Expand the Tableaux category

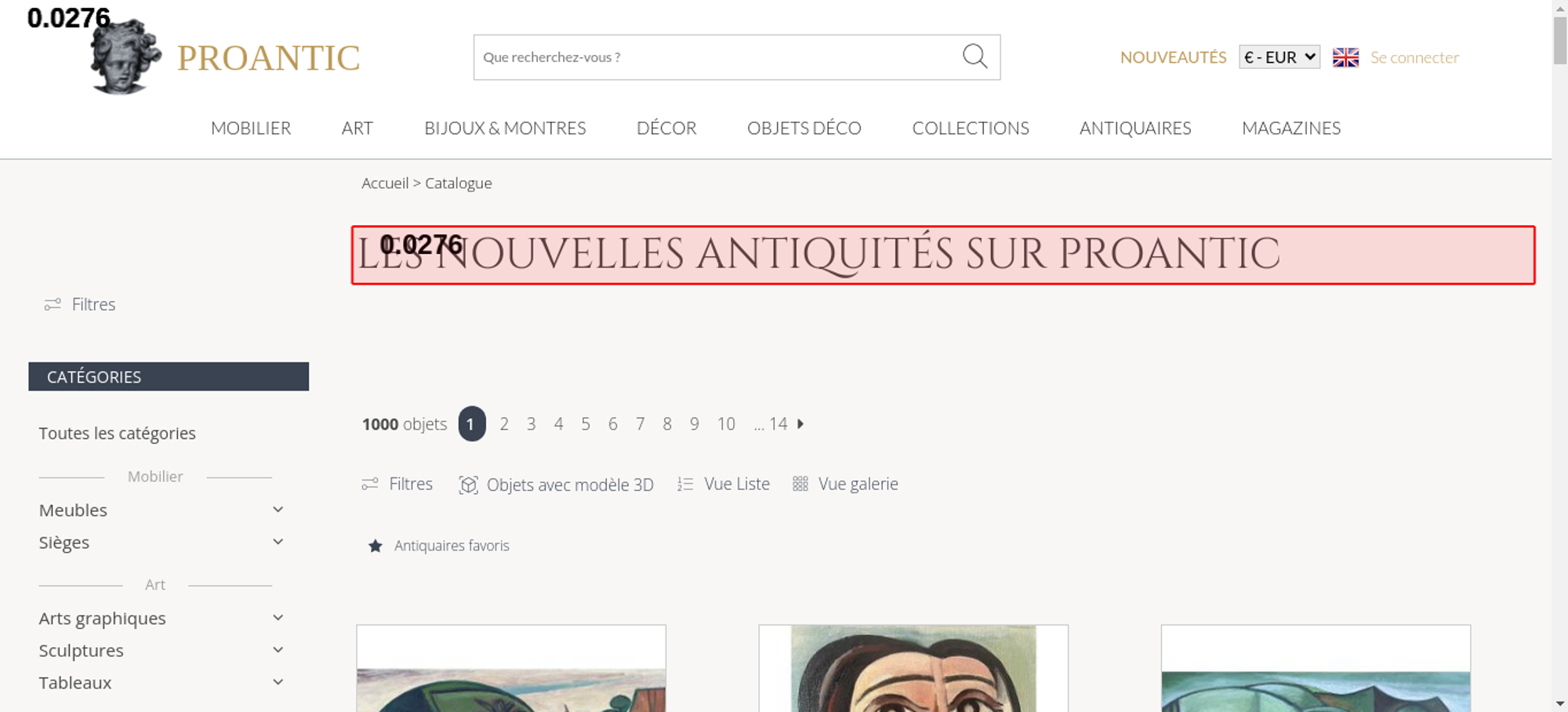point(278,682)
